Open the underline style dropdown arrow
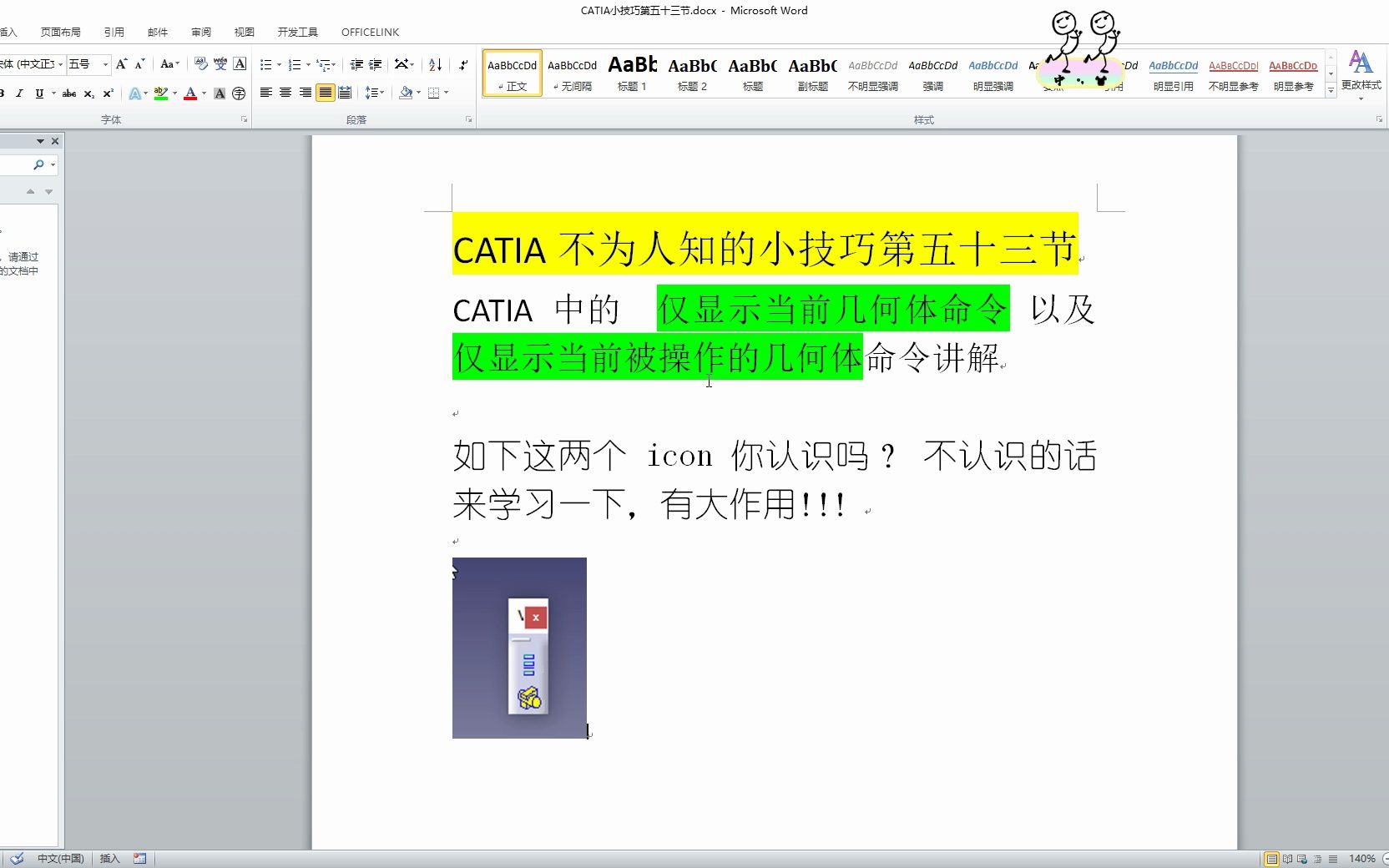 click(x=53, y=93)
